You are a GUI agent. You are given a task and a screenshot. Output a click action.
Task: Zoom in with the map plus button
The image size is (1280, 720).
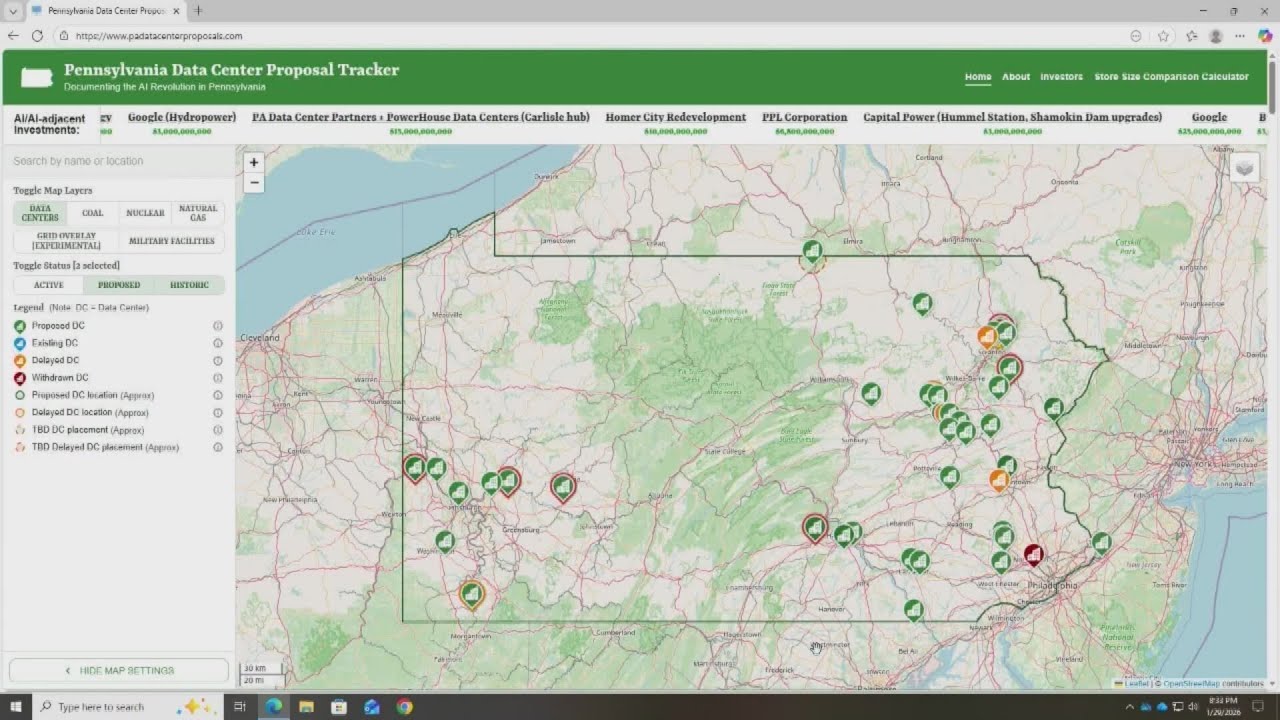254,162
